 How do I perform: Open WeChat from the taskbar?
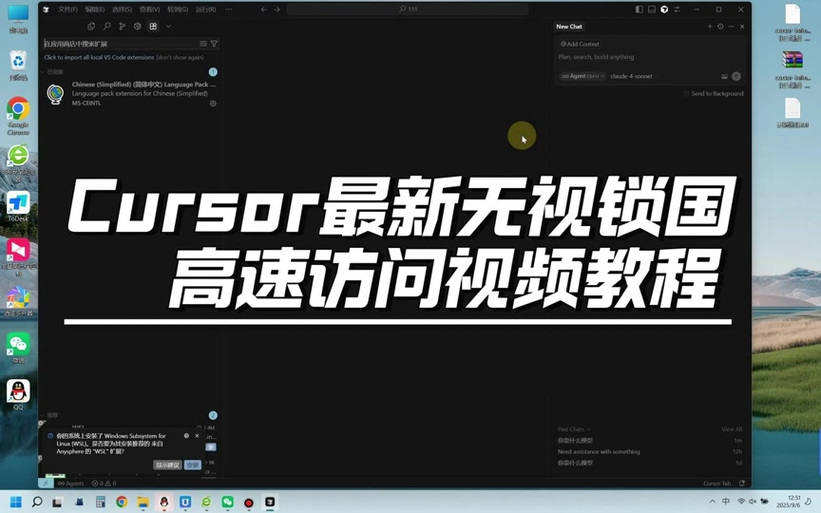click(227, 503)
